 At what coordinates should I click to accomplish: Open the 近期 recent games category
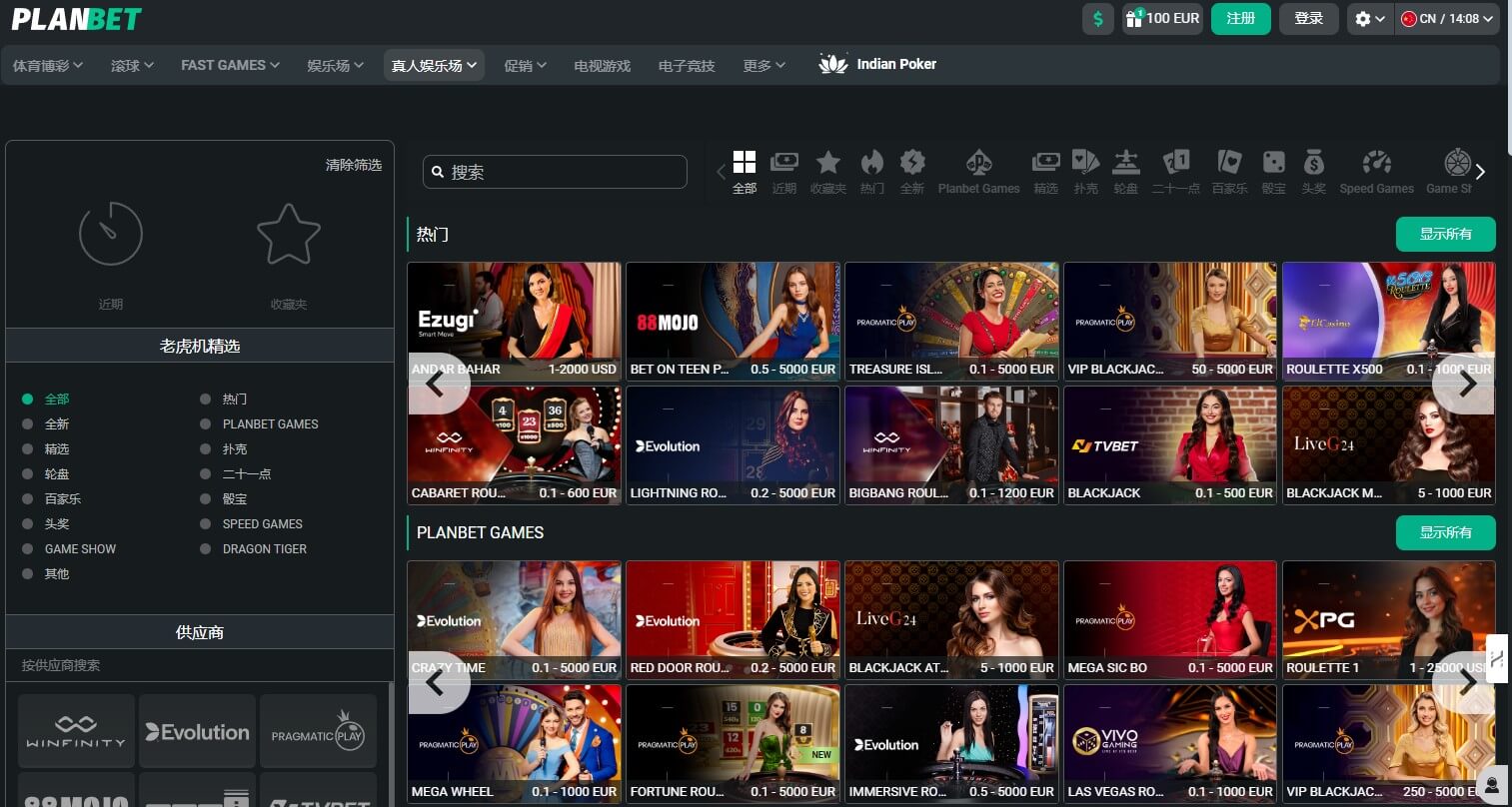(x=784, y=162)
